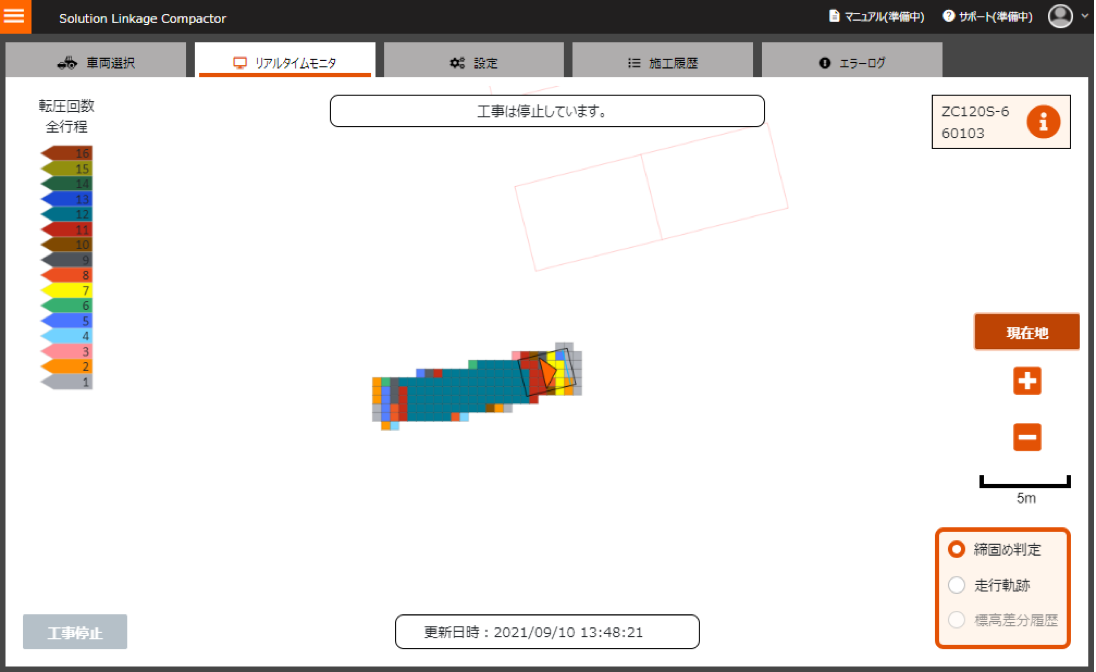Zoom out using the minus icon
Image resolution: width=1096 pixels, height=672 pixels.
(x=1027, y=437)
